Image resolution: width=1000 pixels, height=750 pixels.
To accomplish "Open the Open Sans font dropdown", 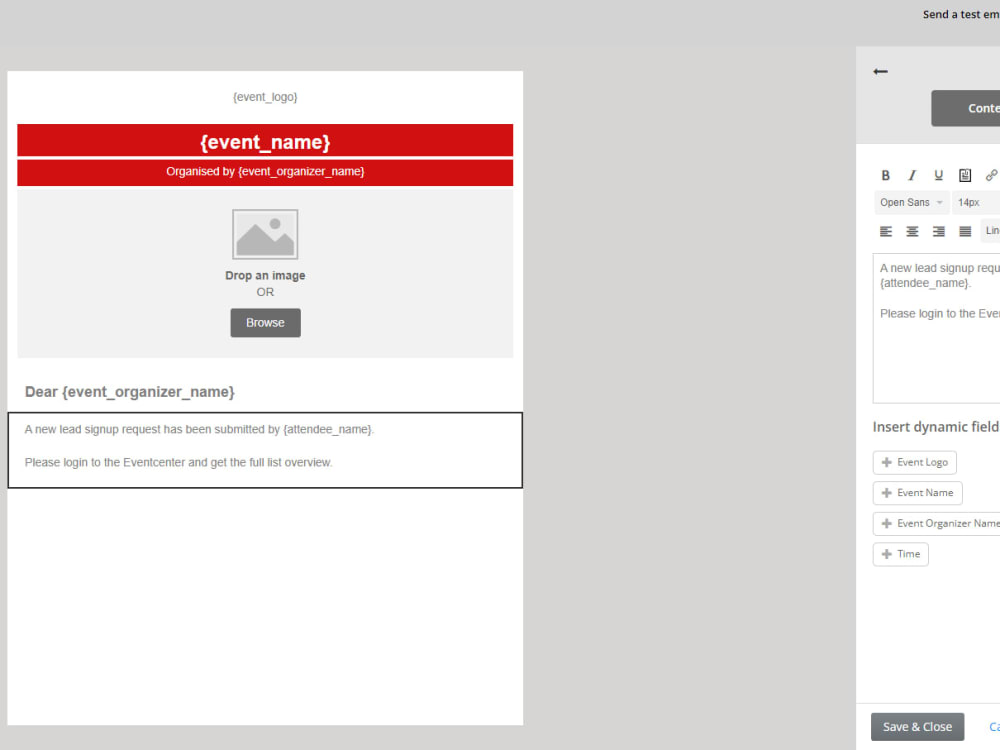I will 911,202.
